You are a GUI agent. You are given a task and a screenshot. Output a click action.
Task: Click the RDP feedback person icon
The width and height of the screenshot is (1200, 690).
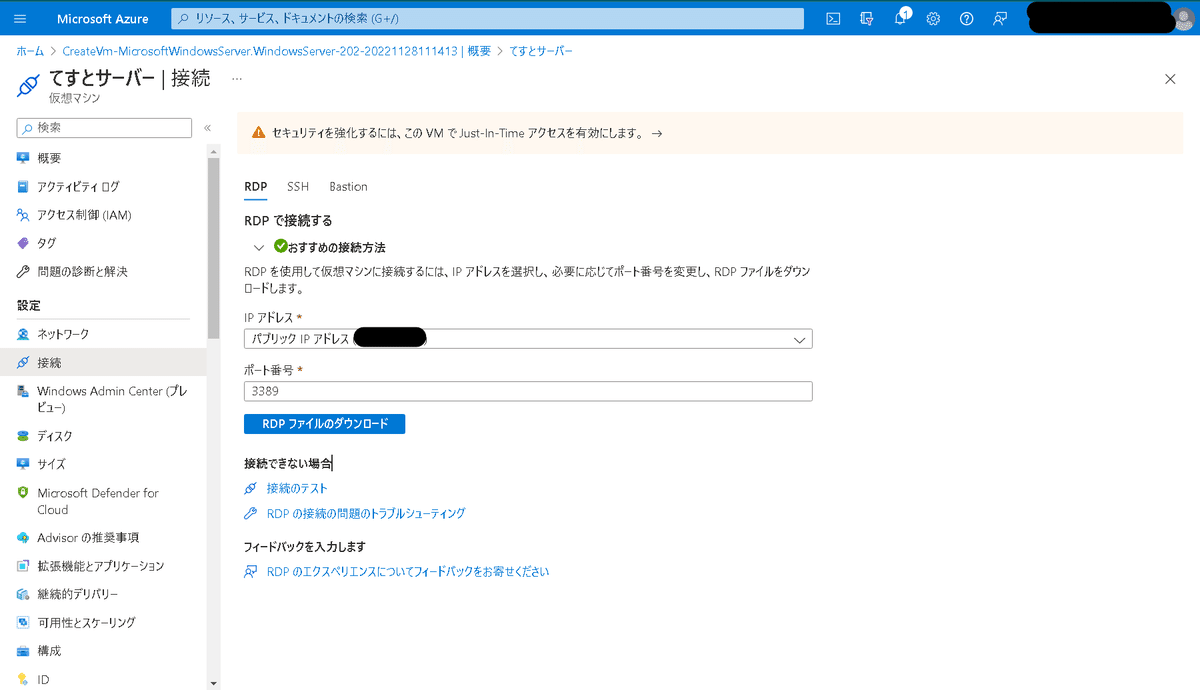click(250, 572)
